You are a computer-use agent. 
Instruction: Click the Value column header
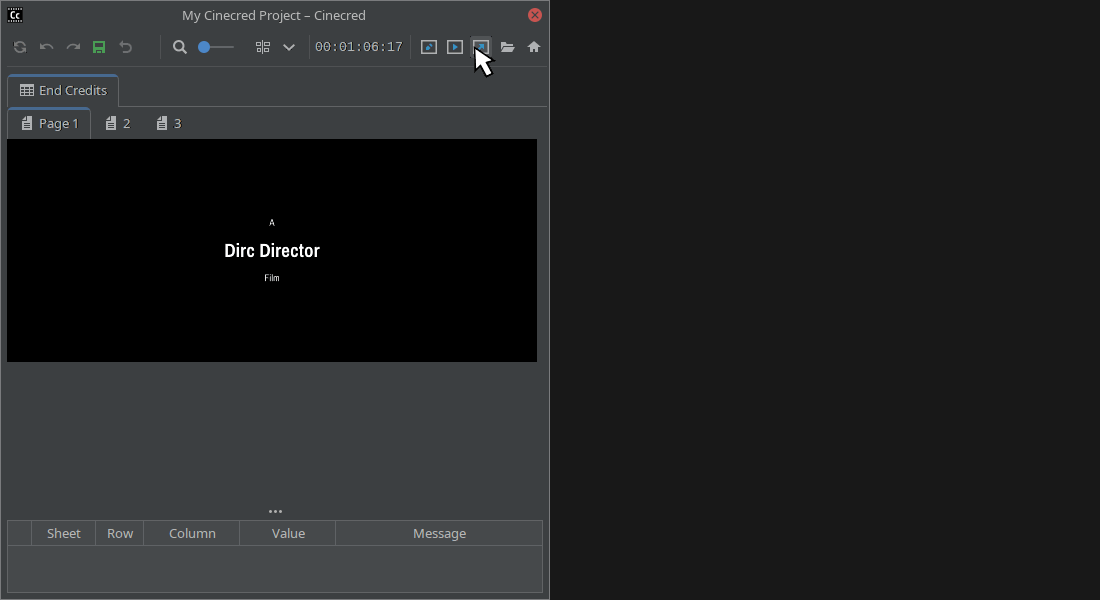[x=288, y=533]
